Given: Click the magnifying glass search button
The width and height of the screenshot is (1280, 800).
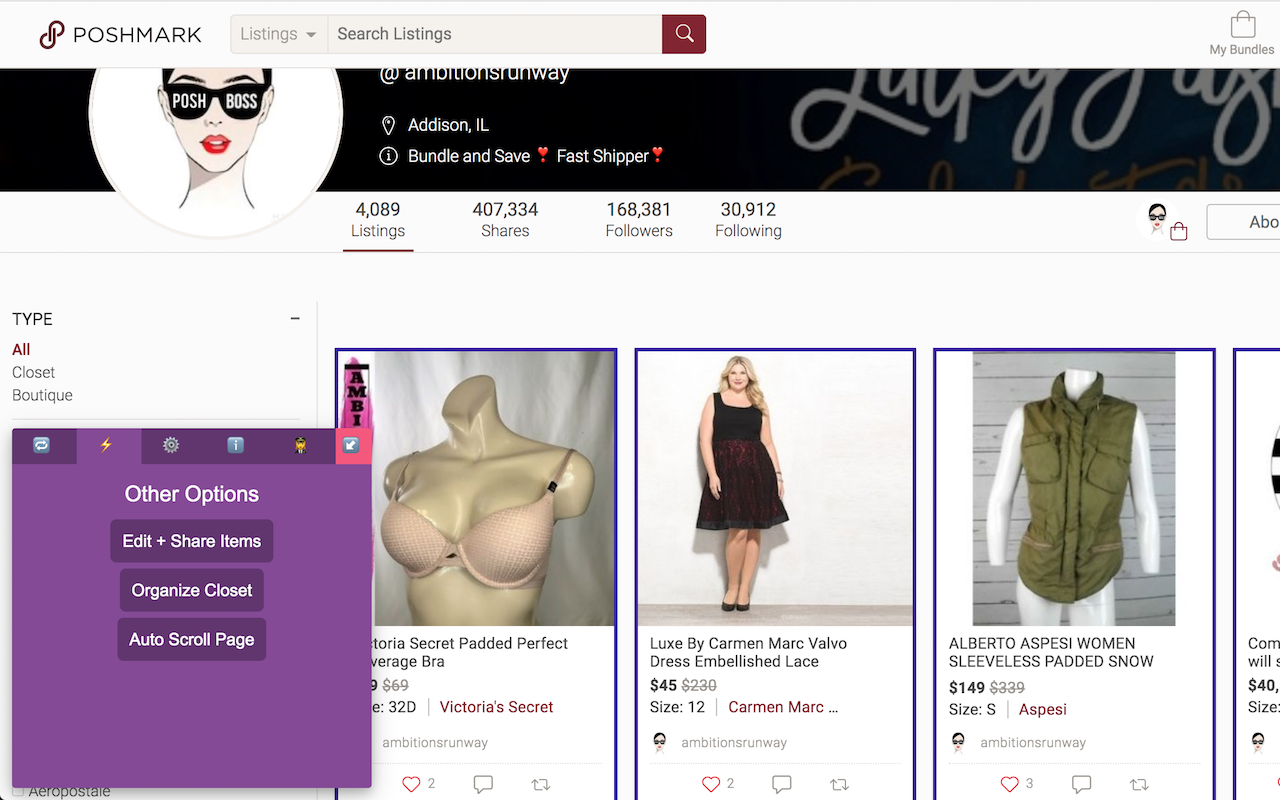Looking at the screenshot, I should [684, 34].
